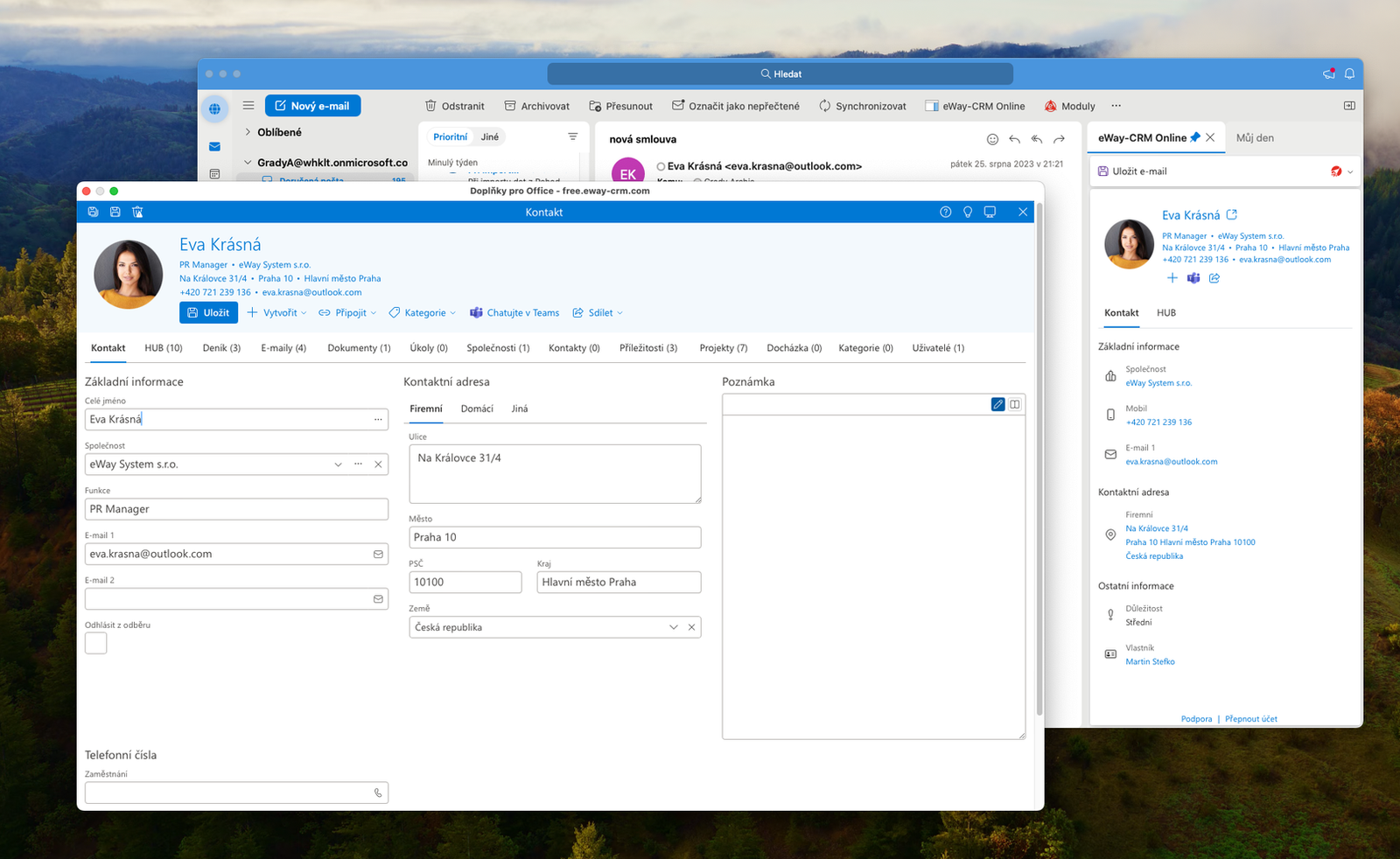The width and height of the screenshot is (1400, 859).
Task: Open the Příležitosti (3) tab
Action: click(x=648, y=348)
